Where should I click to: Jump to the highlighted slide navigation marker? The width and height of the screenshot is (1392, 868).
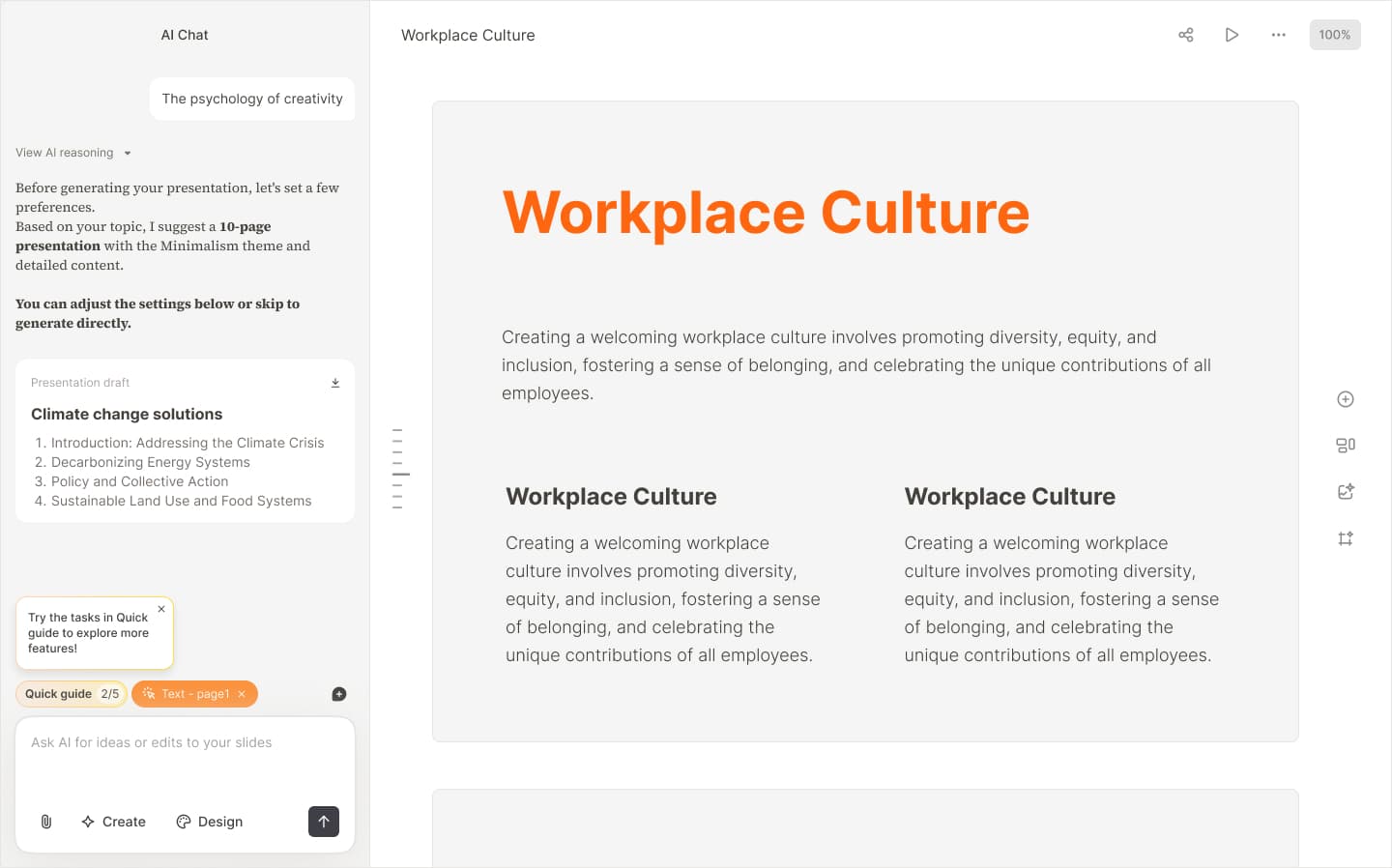[400, 474]
